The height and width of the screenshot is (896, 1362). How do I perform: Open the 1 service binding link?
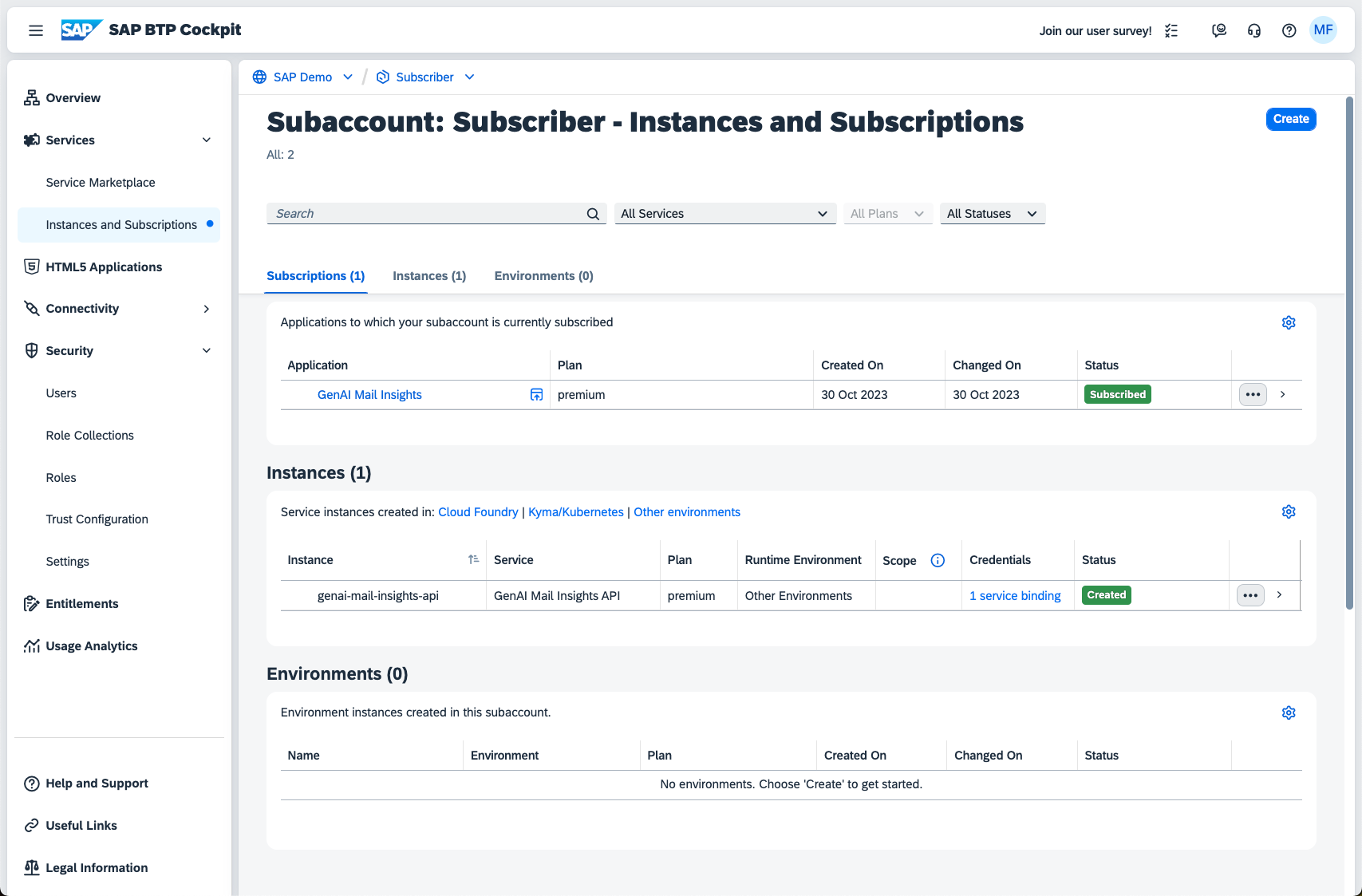pyautogui.click(x=1015, y=596)
